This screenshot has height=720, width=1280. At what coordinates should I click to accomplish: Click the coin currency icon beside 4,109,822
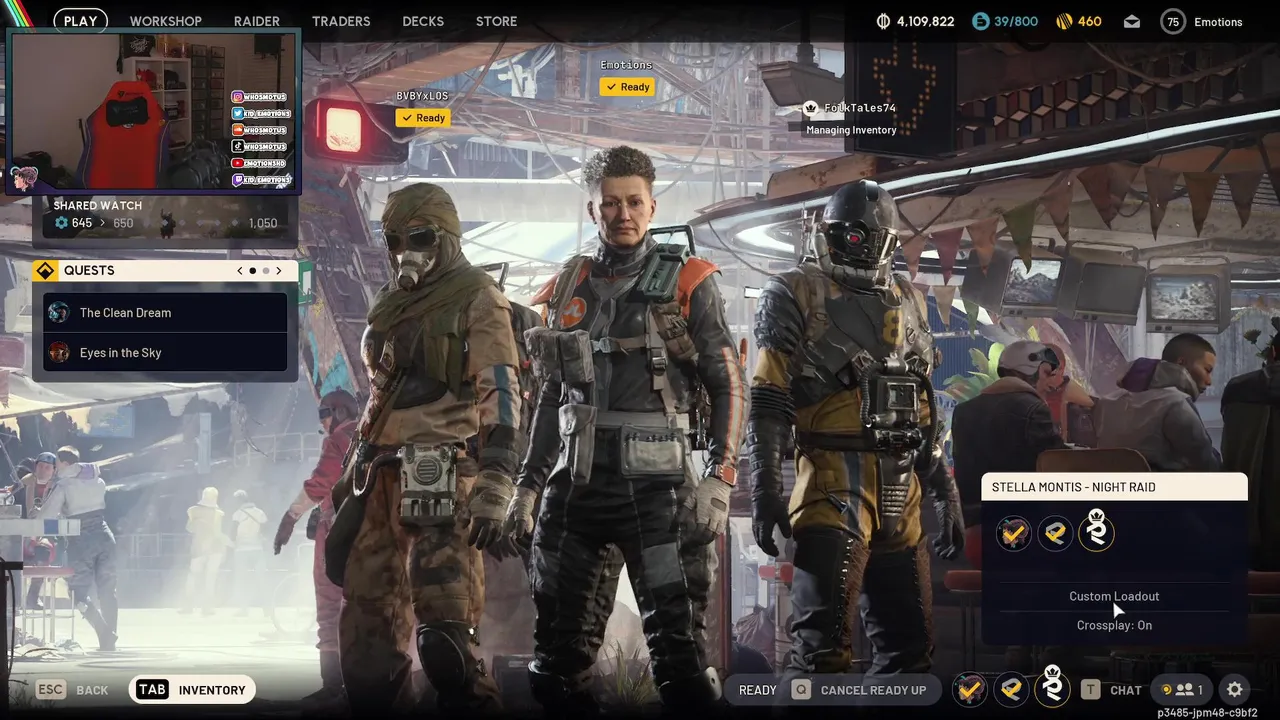pyautogui.click(x=883, y=21)
